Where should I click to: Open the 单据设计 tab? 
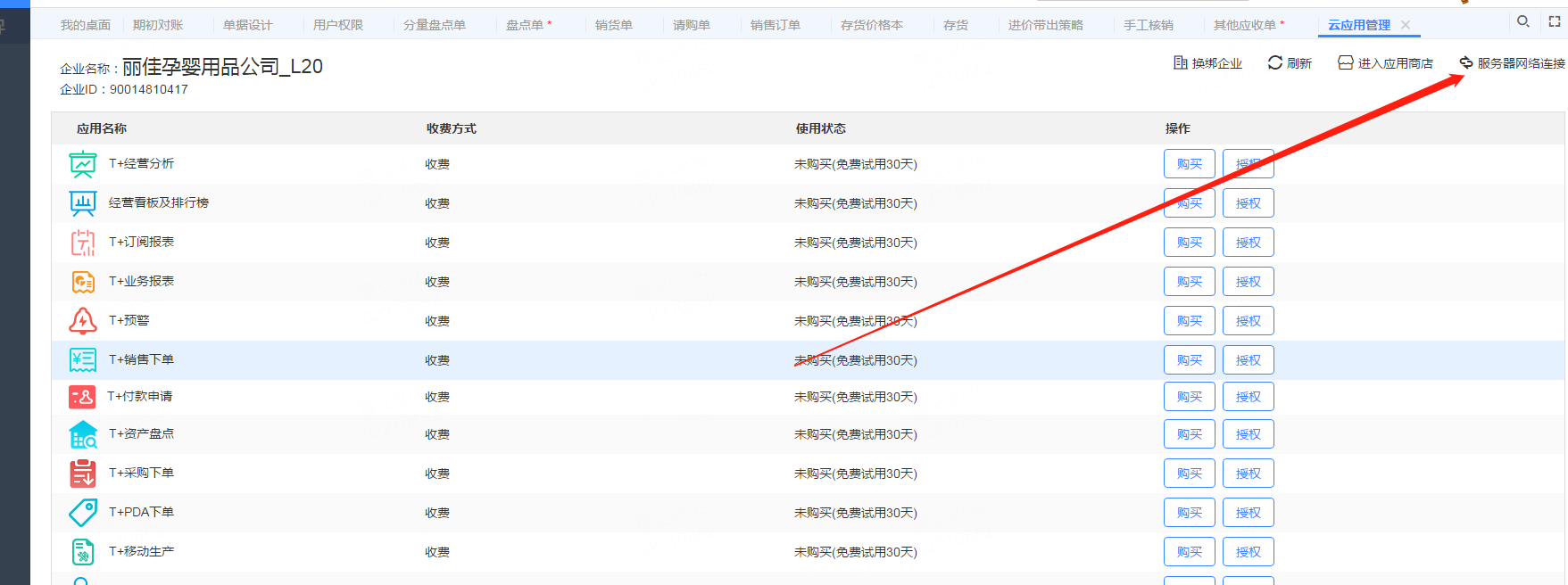(x=248, y=25)
